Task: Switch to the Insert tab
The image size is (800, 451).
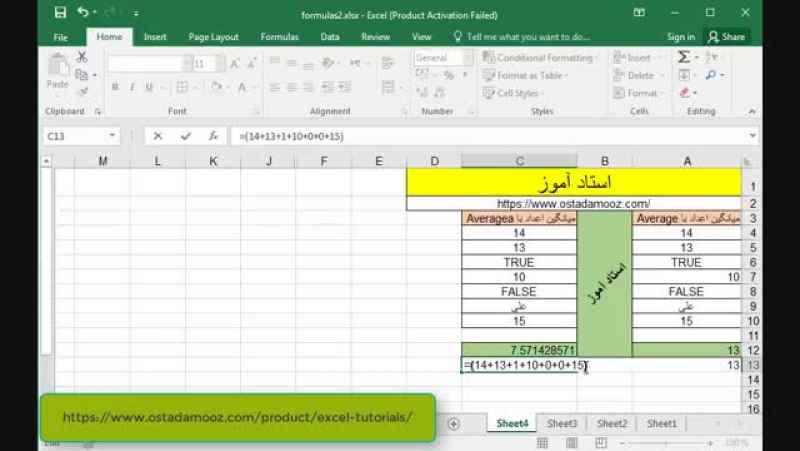Action: pyautogui.click(x=155, y=37)
